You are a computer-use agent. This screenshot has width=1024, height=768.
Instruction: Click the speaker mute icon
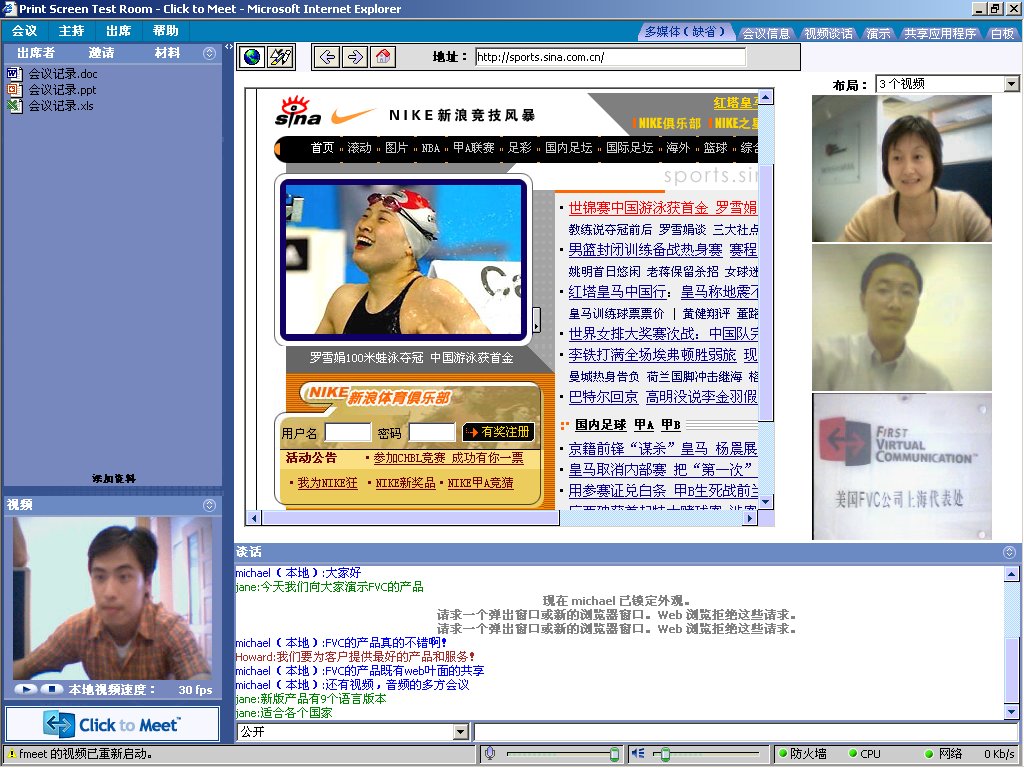click(637, 754)
